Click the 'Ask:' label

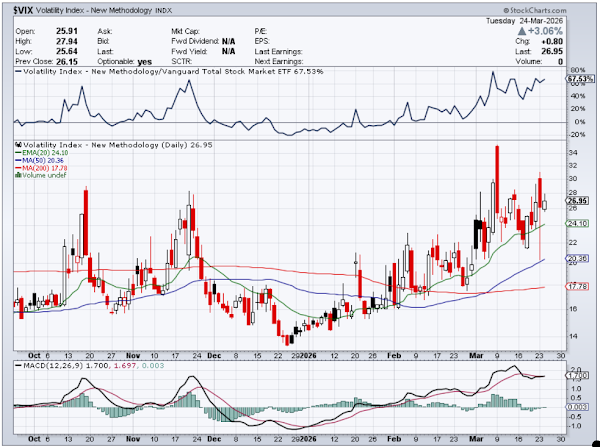coord(104,31)
